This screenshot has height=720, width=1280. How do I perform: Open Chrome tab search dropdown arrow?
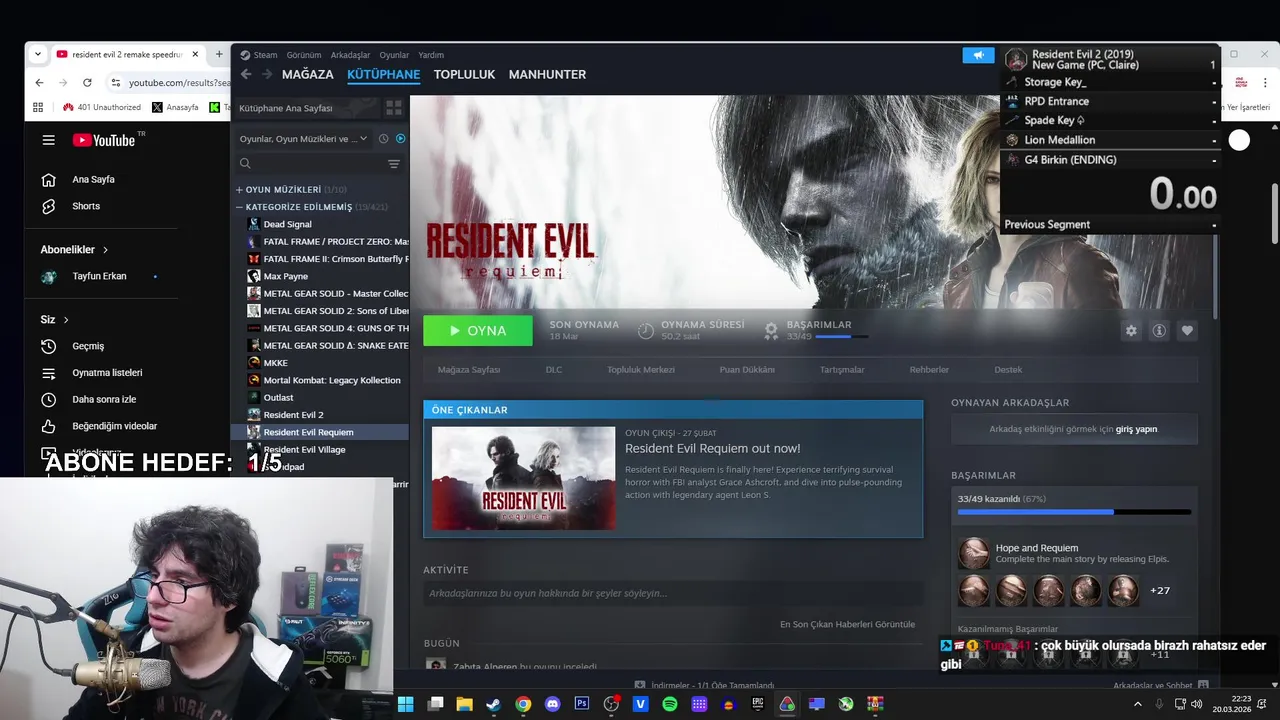pyautogui.click(x=37, y=54)
